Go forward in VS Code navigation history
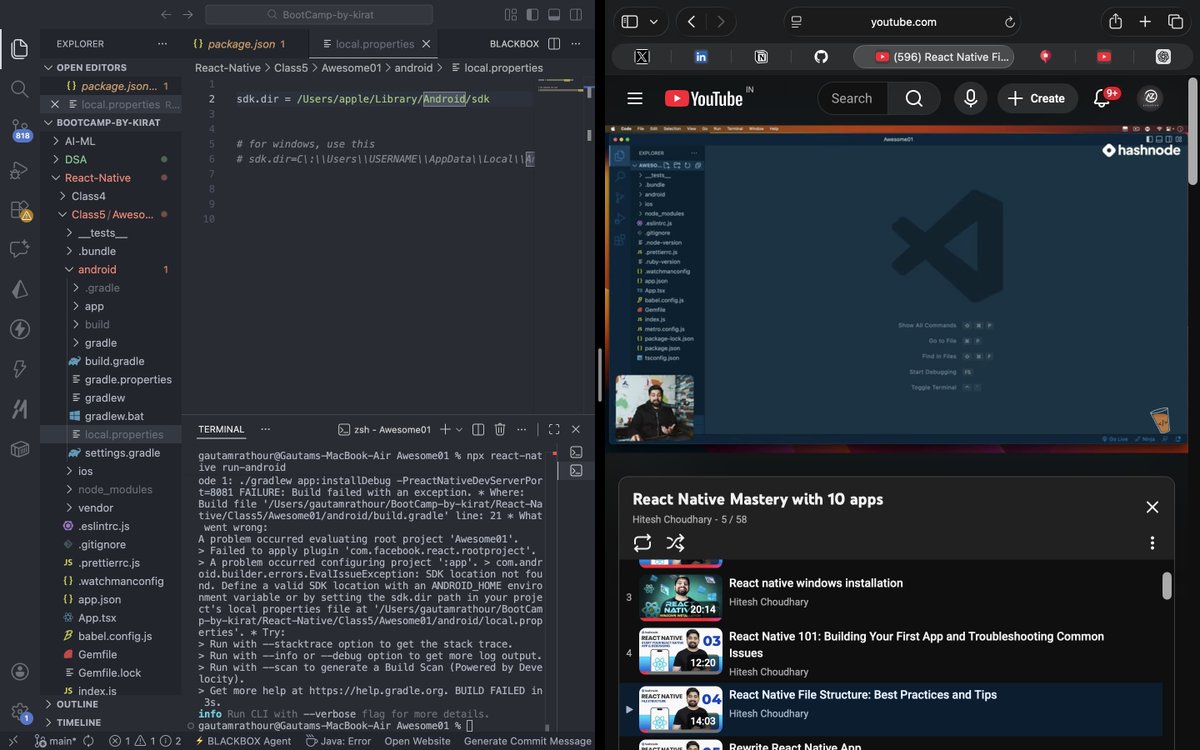 tap(188, 15)
